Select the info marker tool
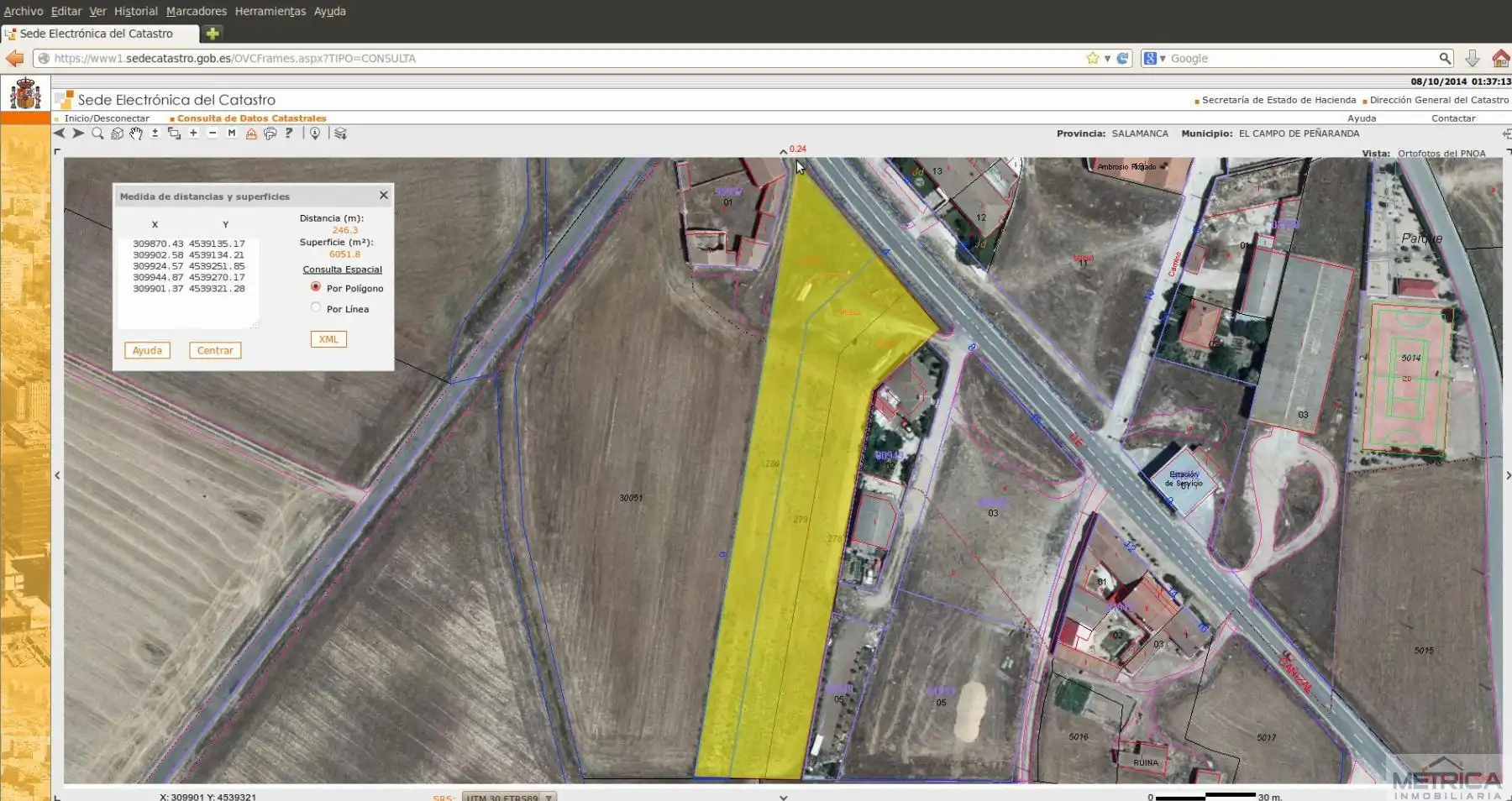 point(315,133)
